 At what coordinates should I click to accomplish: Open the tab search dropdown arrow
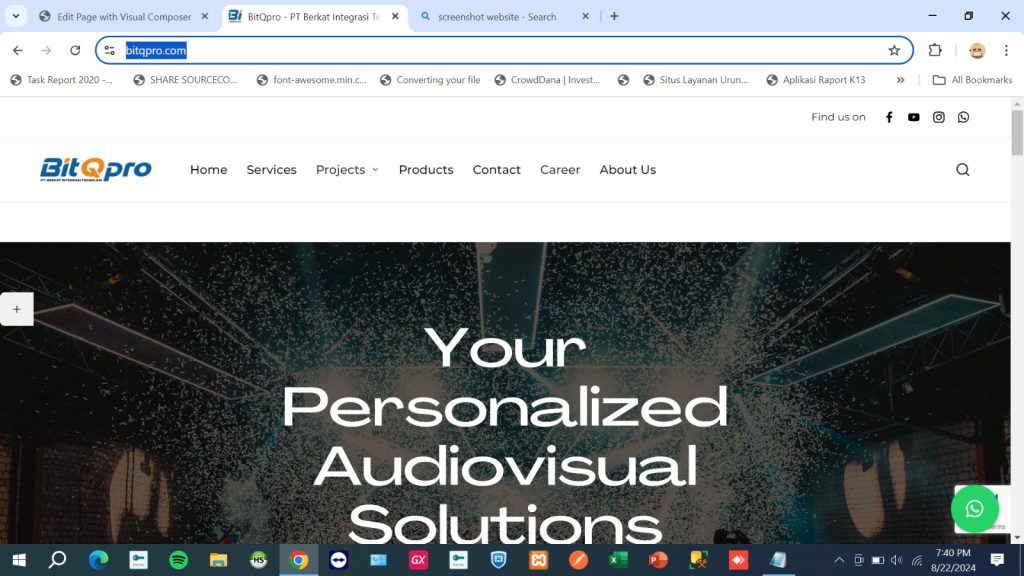[x=16, y=16]
